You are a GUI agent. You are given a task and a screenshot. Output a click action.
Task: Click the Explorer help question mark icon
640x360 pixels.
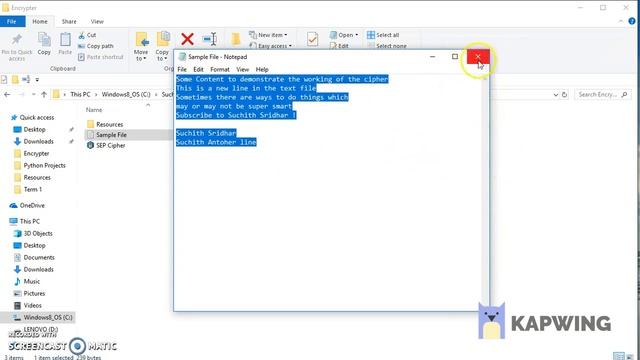(x=632, y=21)
